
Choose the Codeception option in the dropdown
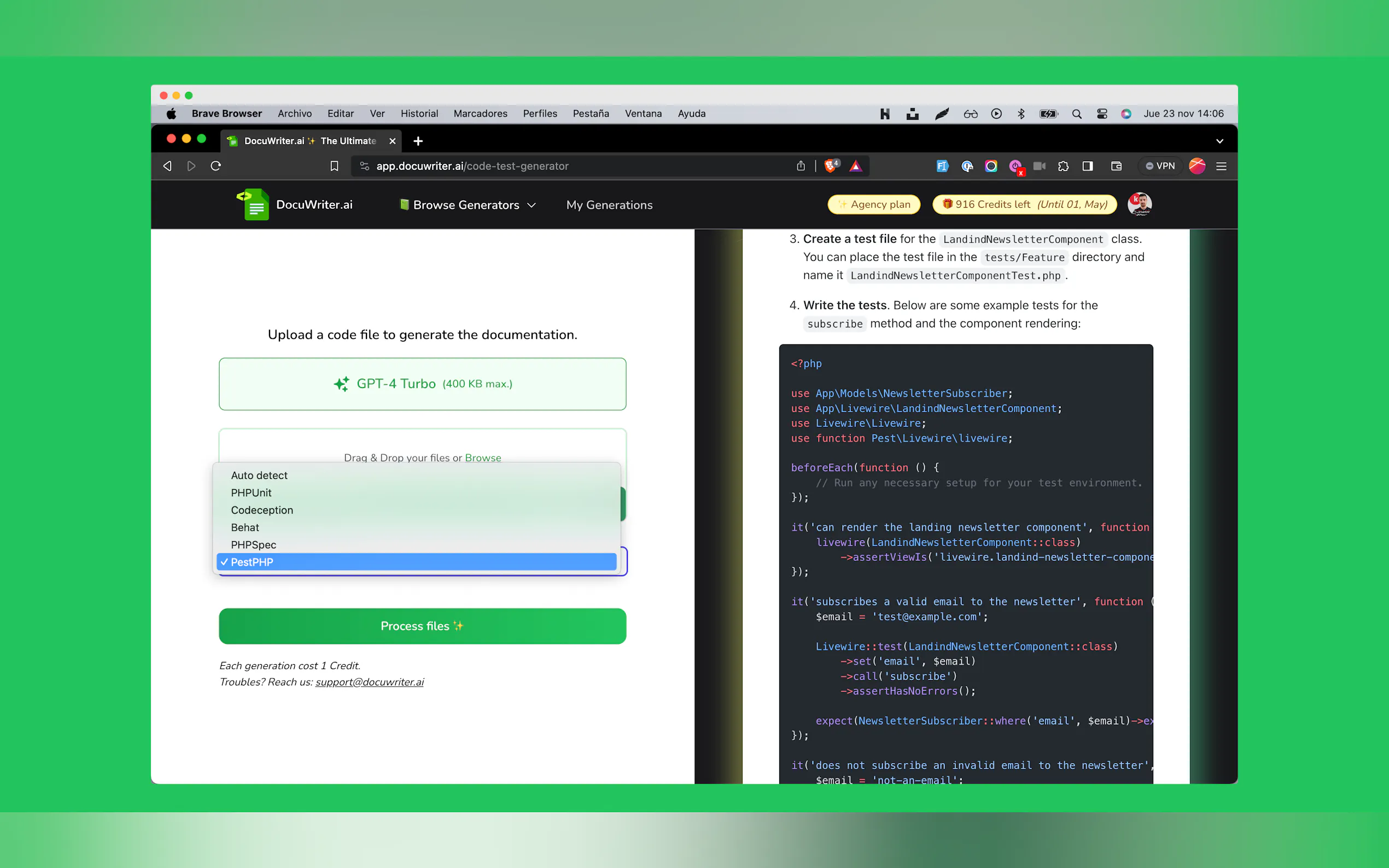pyautogui.click(x=262, y=510)
